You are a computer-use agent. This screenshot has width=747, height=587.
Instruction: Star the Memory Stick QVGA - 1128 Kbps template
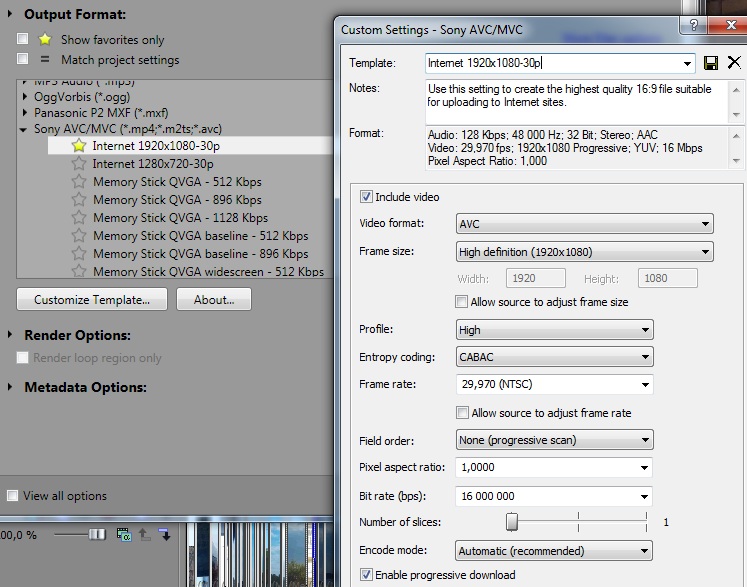79,218
